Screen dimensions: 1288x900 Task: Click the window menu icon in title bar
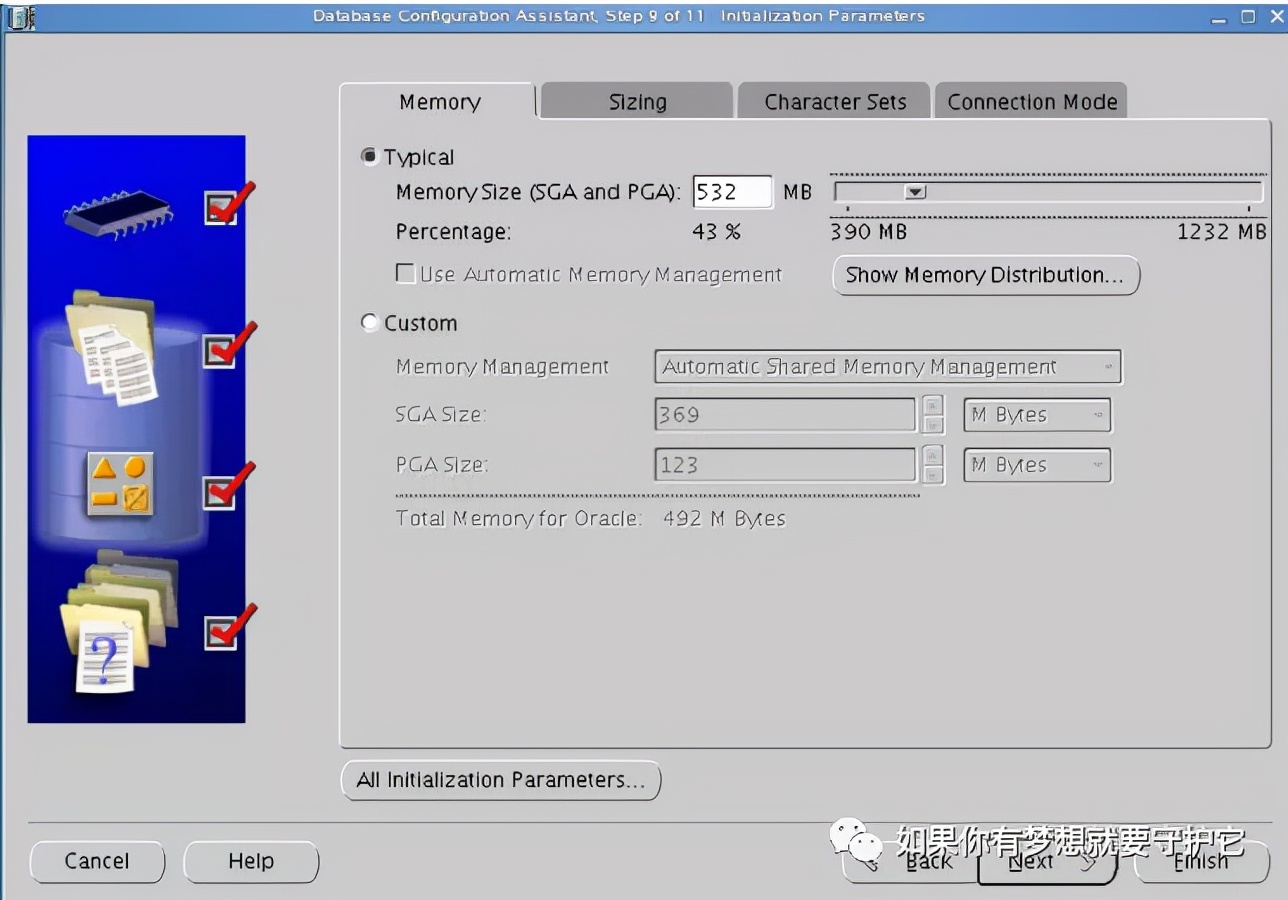point(21,17)
